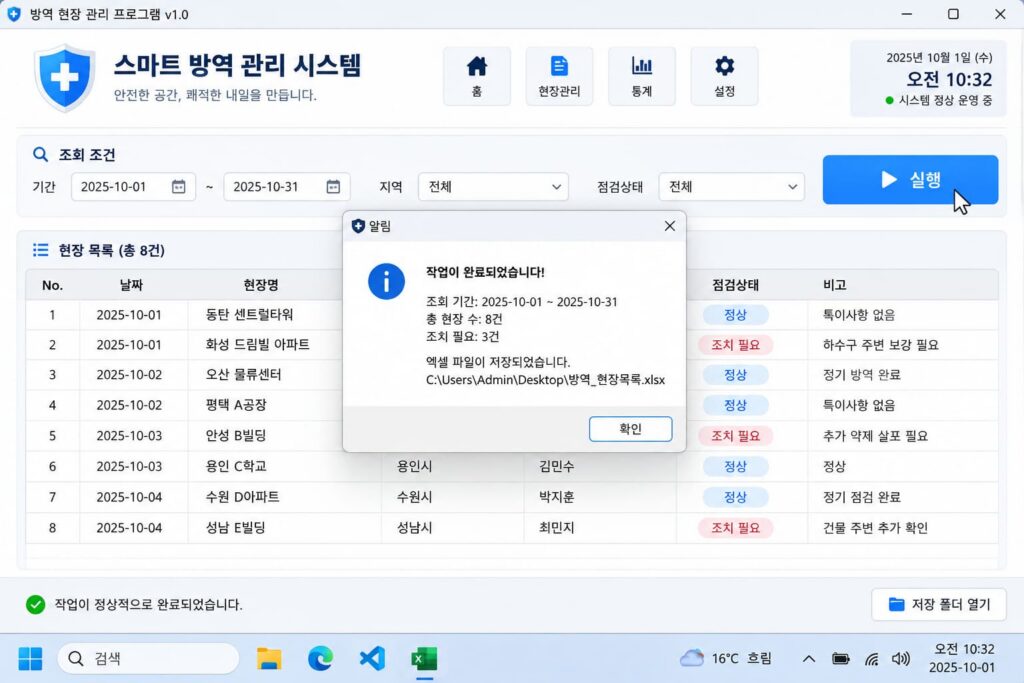Open calendar picker for end date 2025-10-31

[333, 187]
